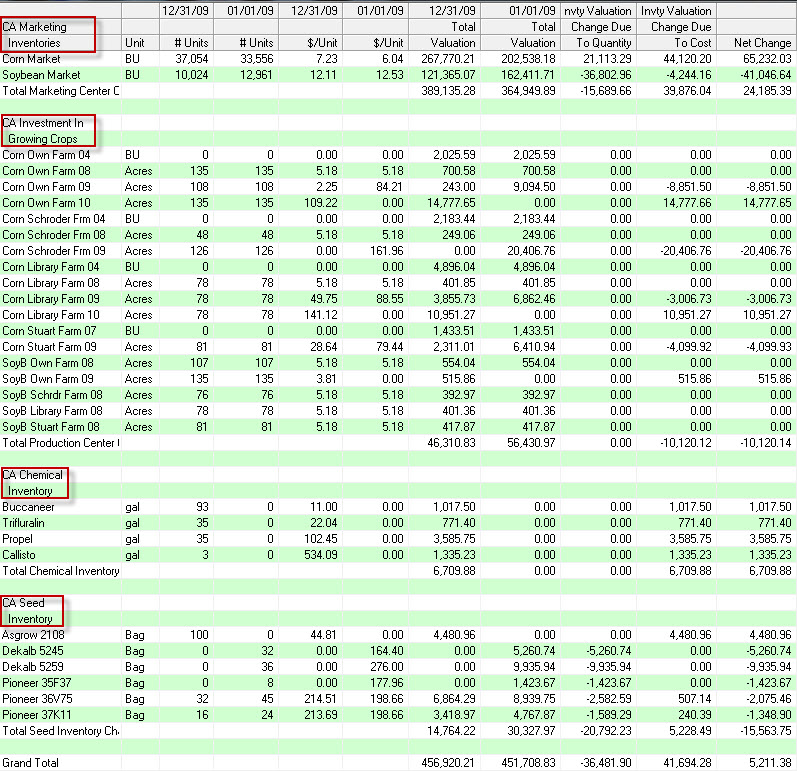The width and height of the screenshot is (797, 771).
Task: Select the Buccaneer chemical row label
Action: click(26, 507)
